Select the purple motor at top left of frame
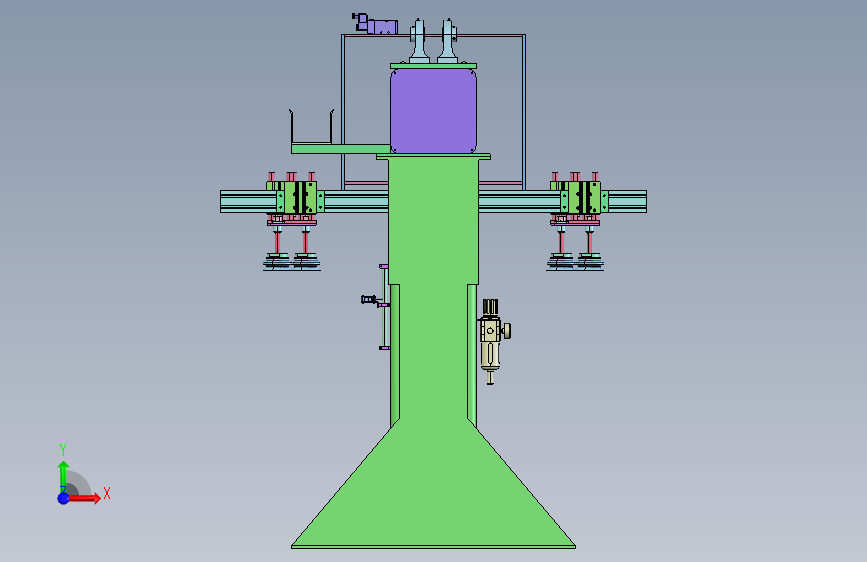Image resolution: width=867 pixels, height=562 pixels. pos(375,24)
